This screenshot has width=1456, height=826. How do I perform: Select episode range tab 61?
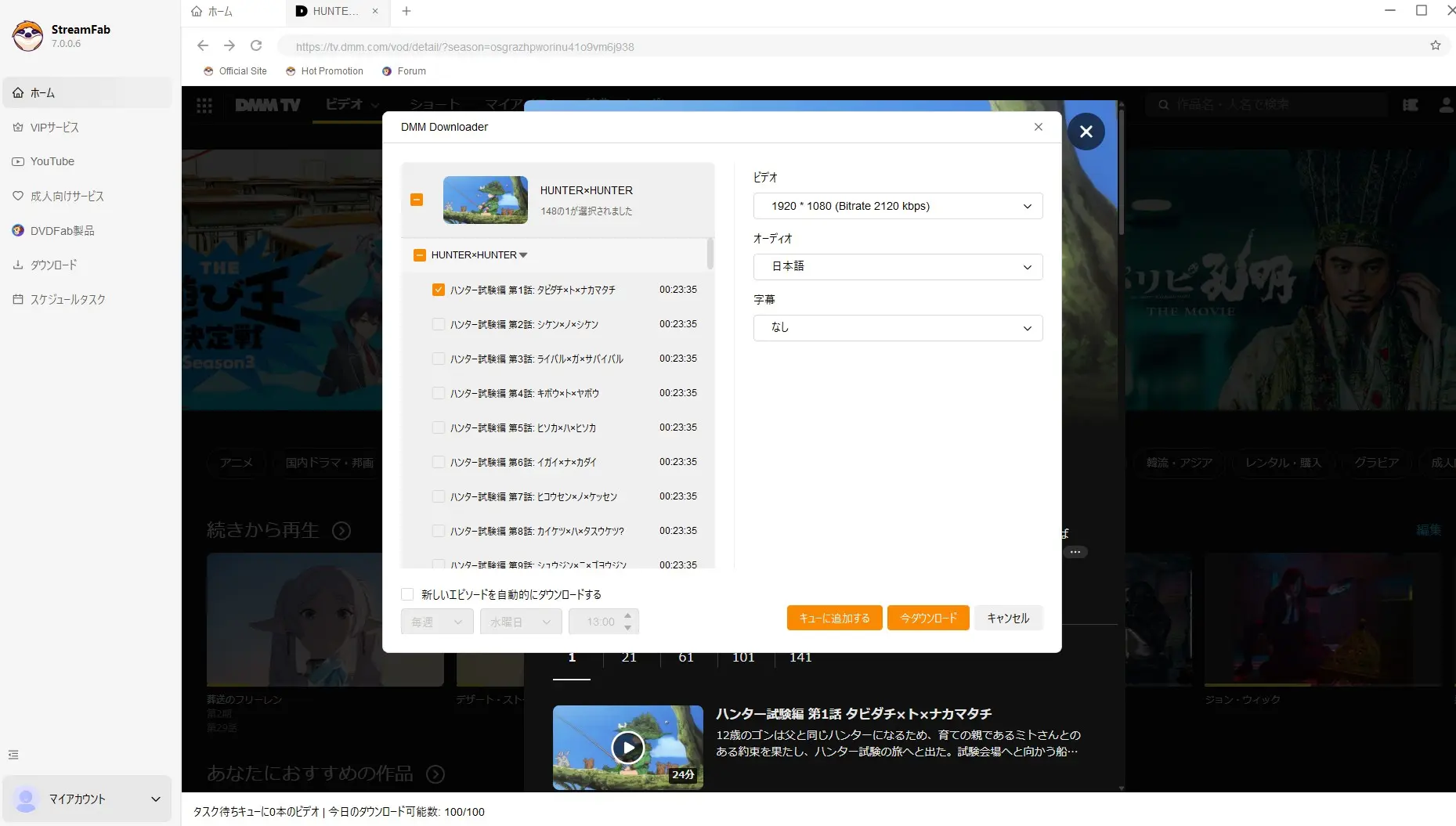point(686,657)
